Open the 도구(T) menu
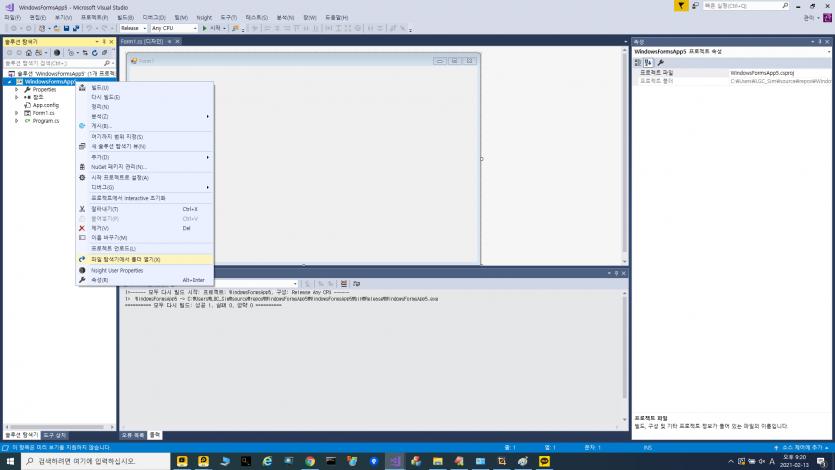 click(228, 18)
